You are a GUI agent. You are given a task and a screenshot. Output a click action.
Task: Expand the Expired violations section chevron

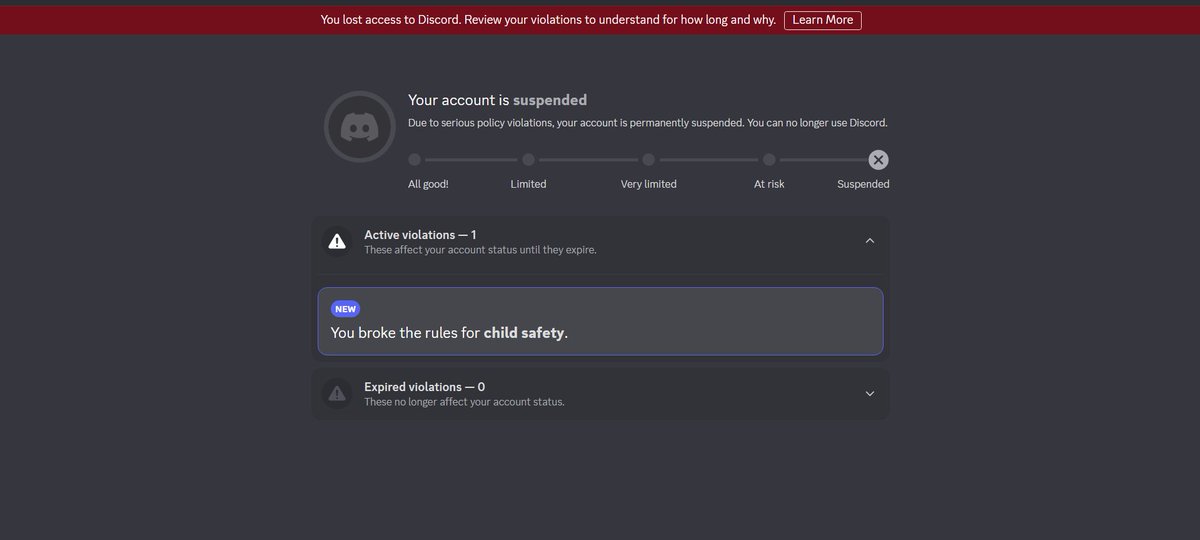[870, 394]
